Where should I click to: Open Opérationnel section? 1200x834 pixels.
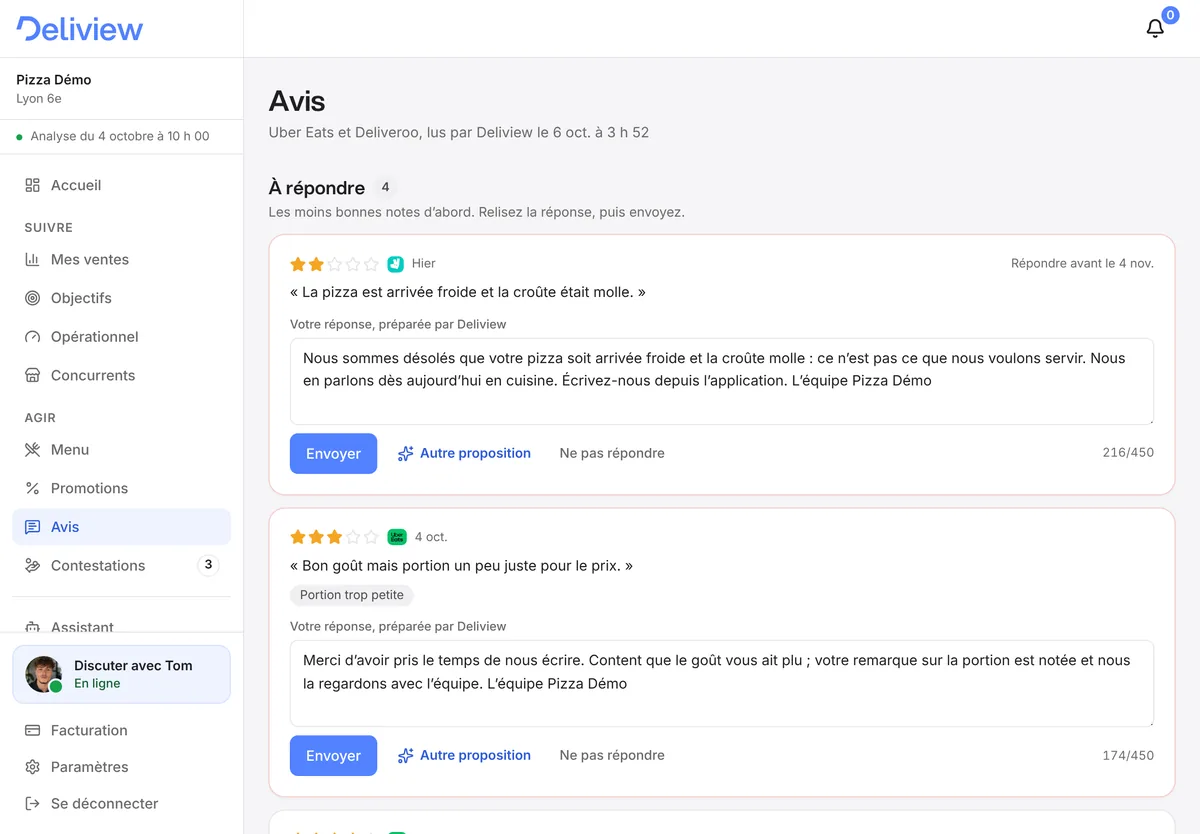[x=121, y=337]
